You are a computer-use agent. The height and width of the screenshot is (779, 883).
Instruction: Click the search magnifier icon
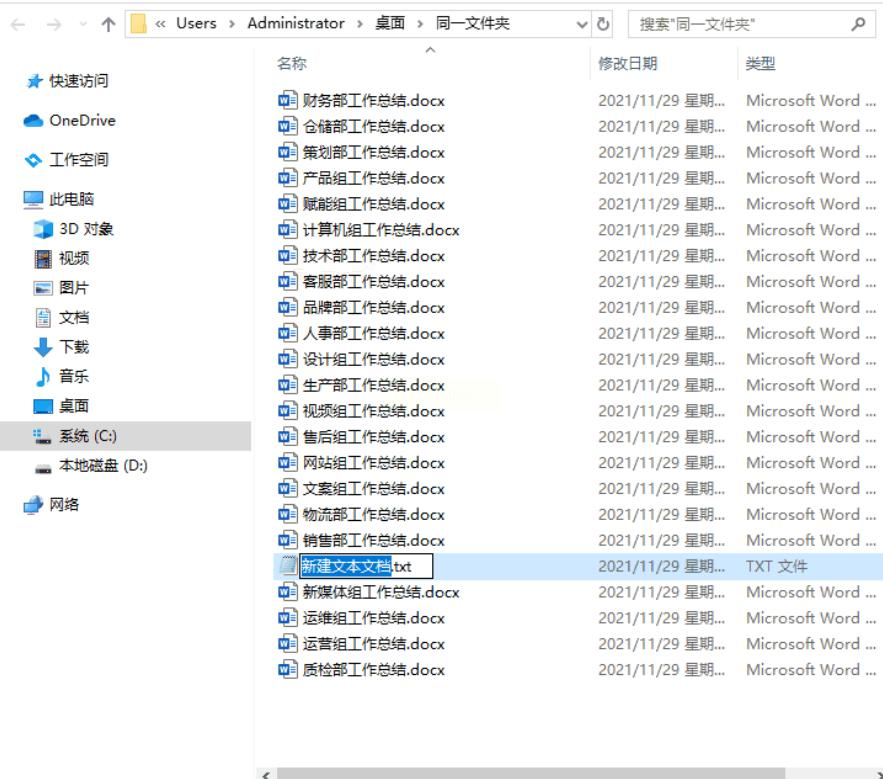pos(858,24)
